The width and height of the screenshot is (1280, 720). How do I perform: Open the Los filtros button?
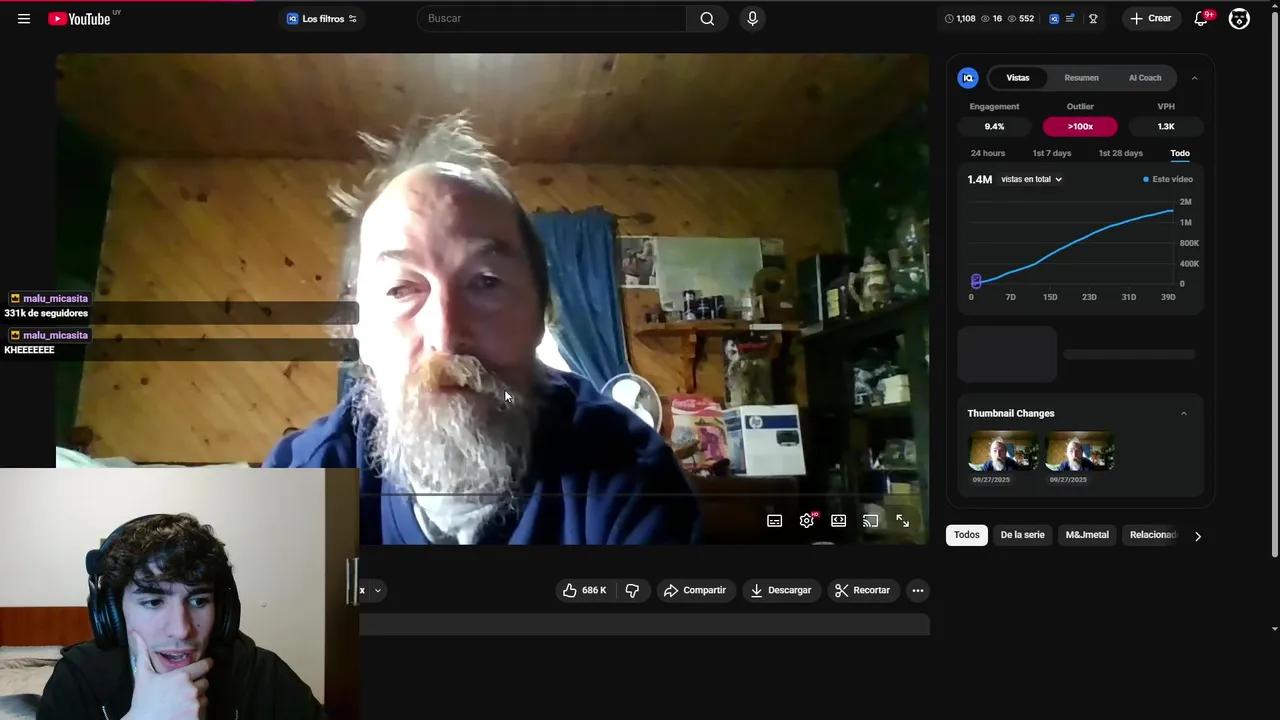point(321,18)
